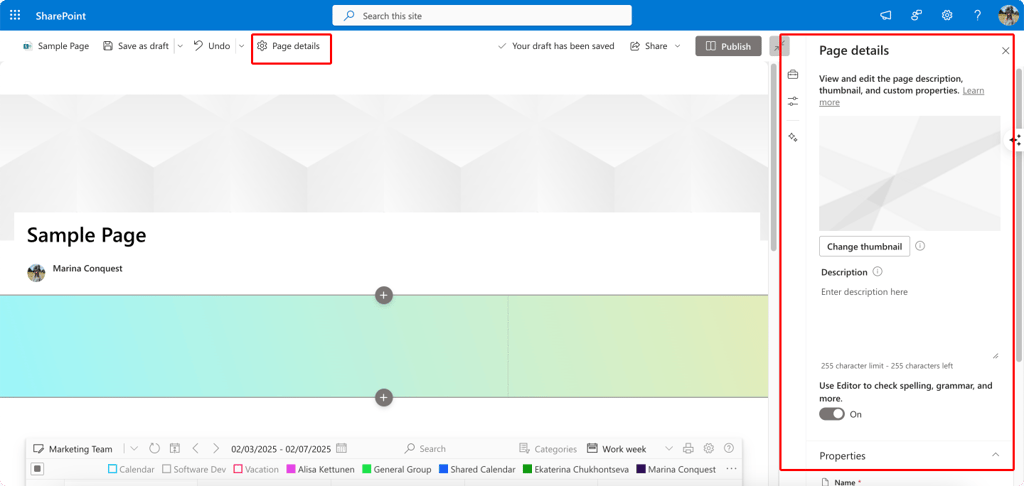1024x486 pixels.
Task: Open the account profile picture in header
Action: click(1008, 16)
